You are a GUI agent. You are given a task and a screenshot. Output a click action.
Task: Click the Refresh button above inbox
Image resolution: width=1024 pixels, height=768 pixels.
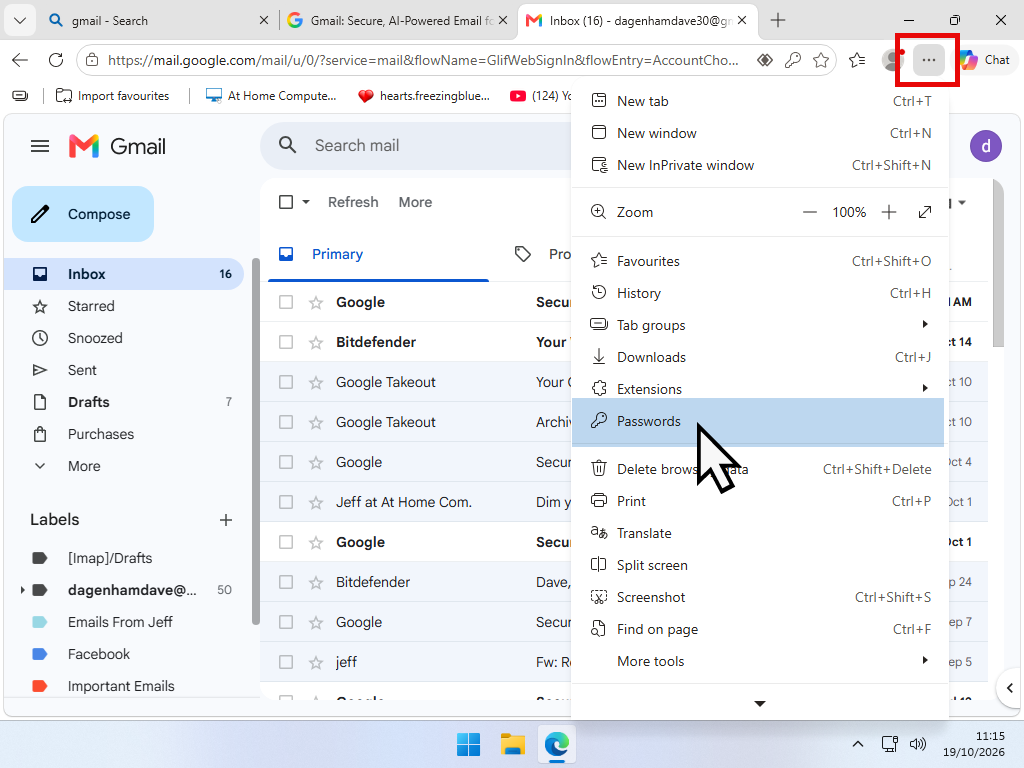coord(353,202)
